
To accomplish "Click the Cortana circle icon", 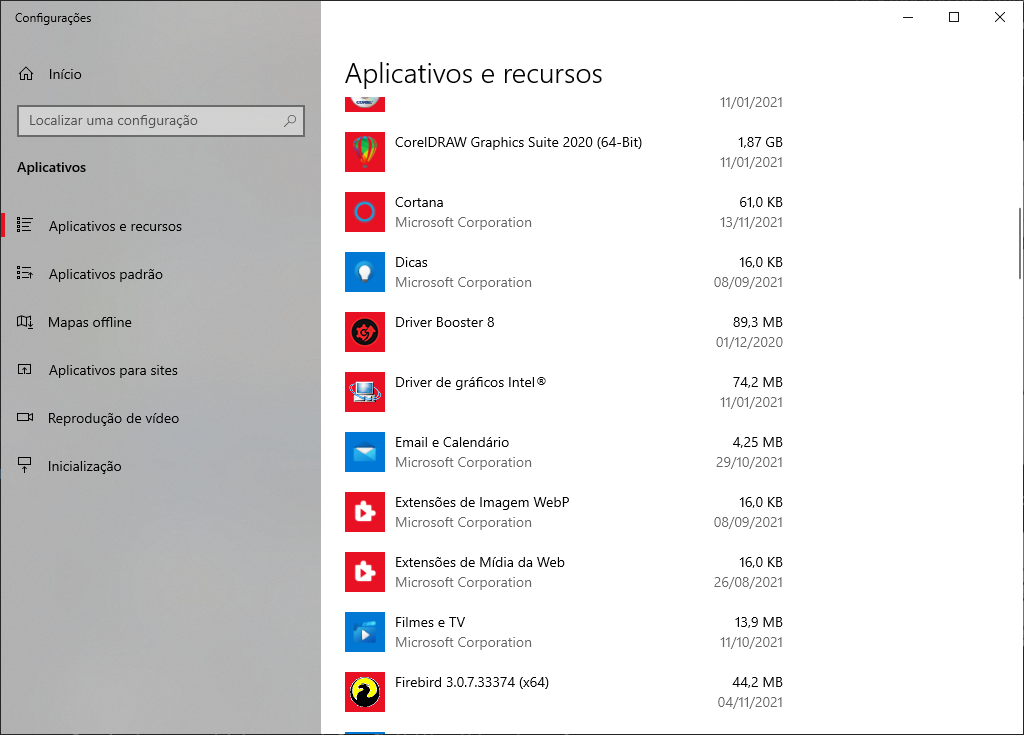I will (364, 212).
